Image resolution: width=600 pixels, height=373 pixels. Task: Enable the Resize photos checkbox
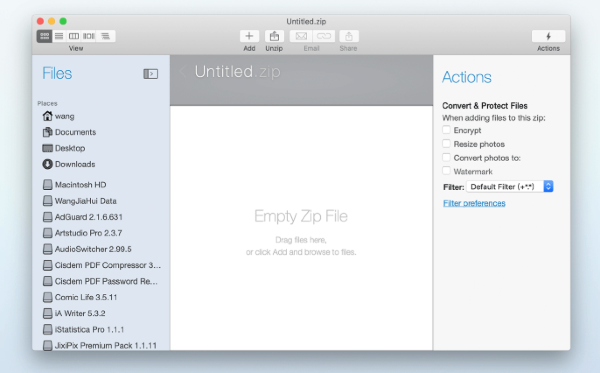click(x=446, y=143)
